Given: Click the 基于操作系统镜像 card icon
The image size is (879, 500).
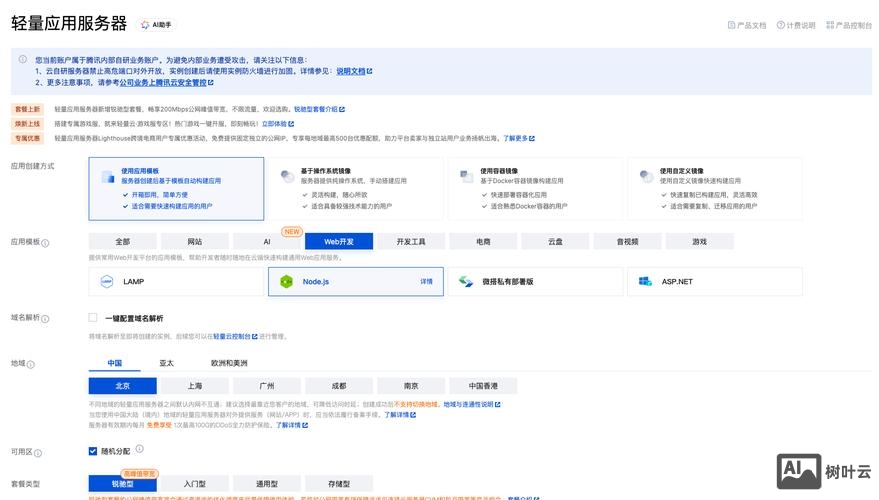Looking at the screenshot, I should [287, 177].
